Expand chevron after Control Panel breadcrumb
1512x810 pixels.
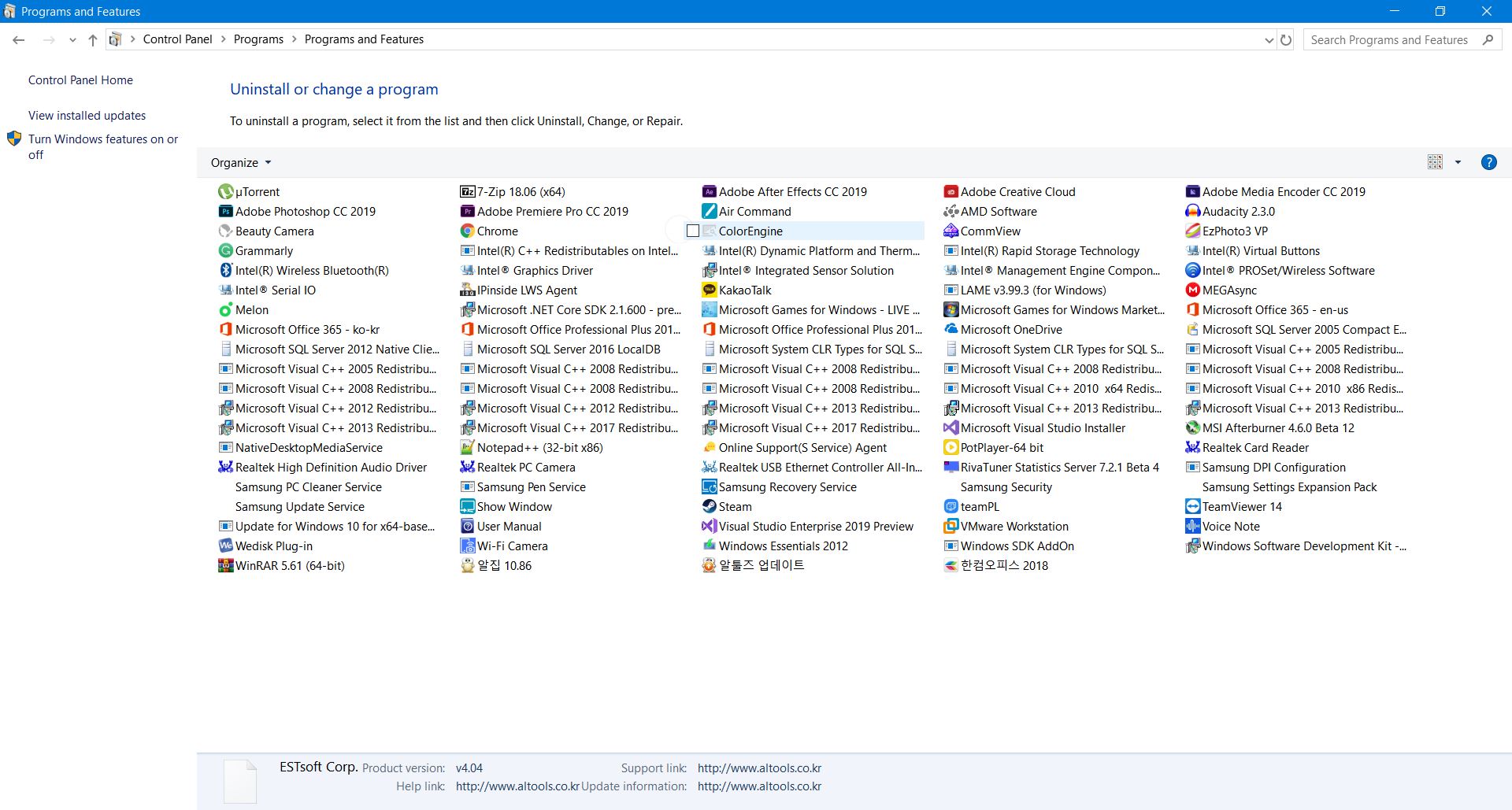(x=223, y=39)
